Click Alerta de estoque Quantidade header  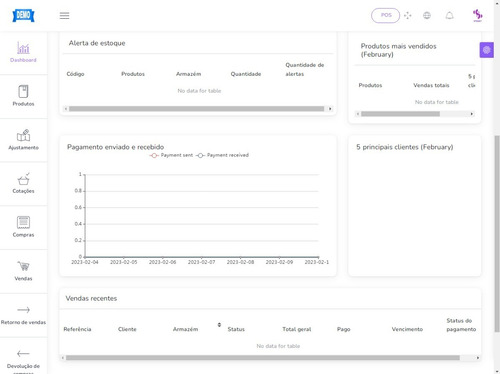pos(246,74)
